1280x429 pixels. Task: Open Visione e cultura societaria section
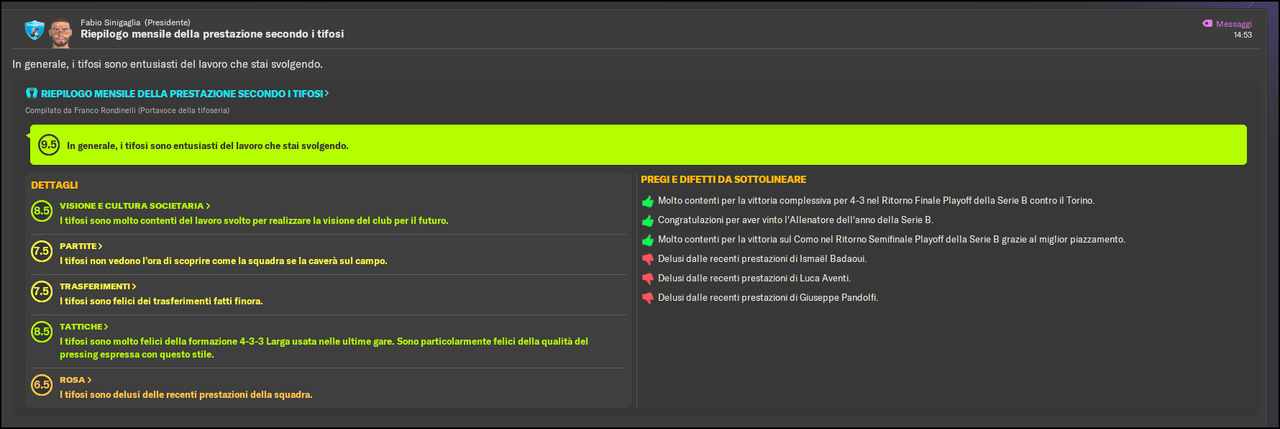pyautogui.click(x=135, y=205)
